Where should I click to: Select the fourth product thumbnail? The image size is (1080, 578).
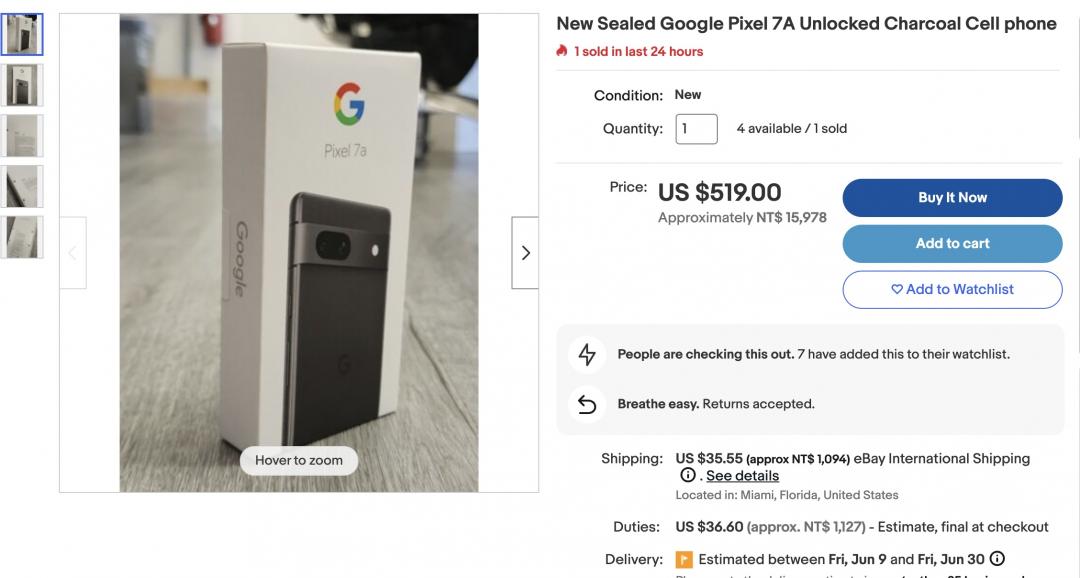pyautogui.click(x=22, y=186)
